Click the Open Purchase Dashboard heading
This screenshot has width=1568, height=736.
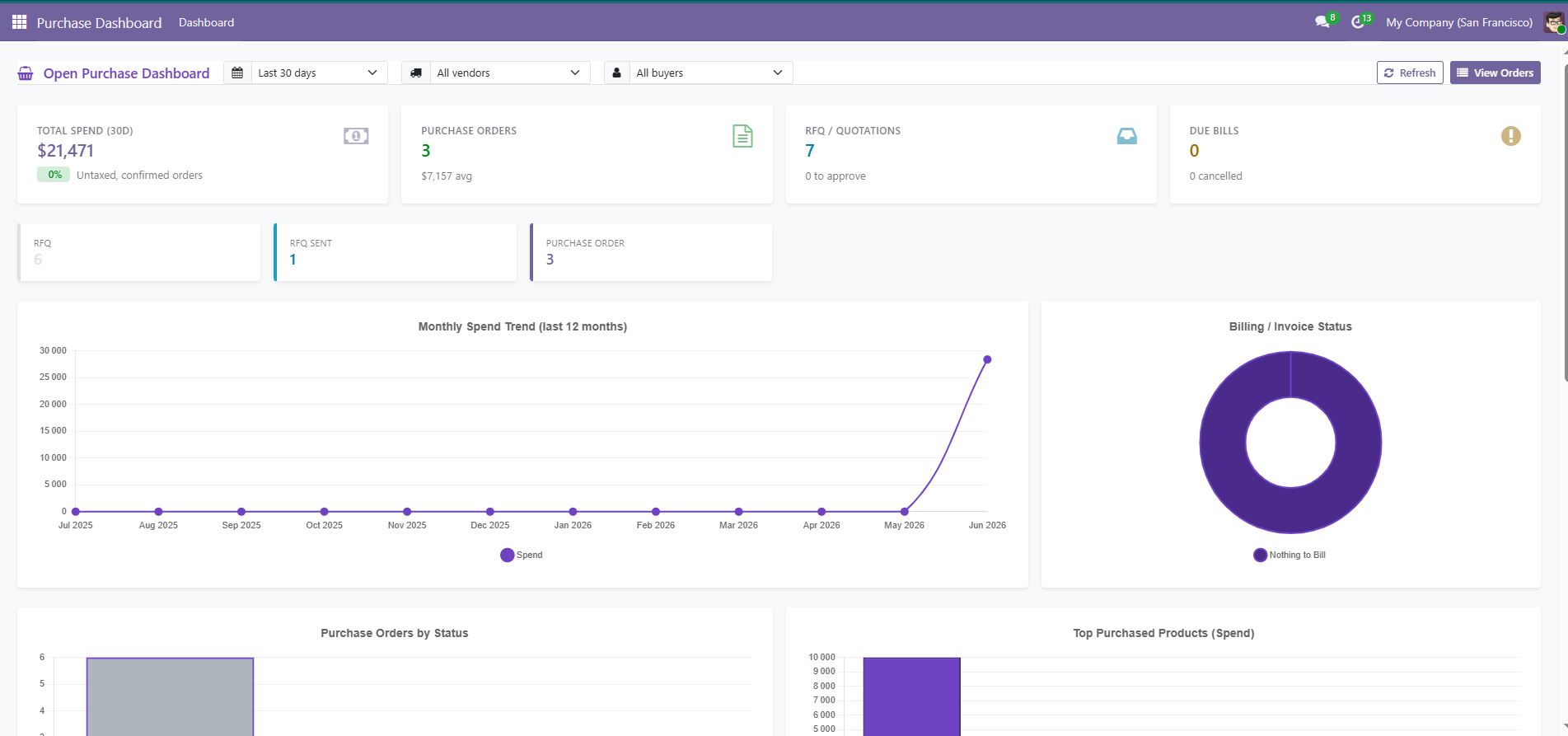(127, 73)
